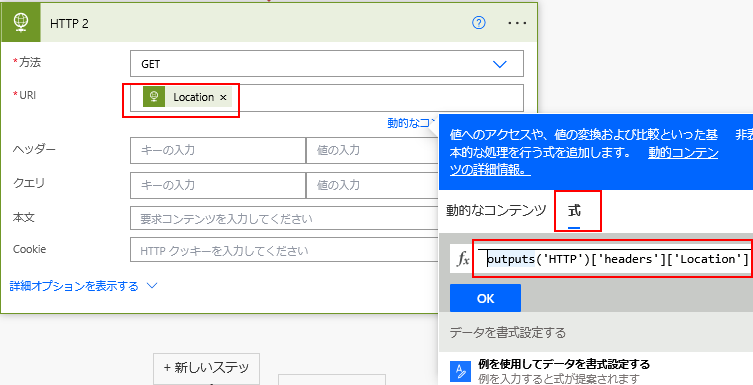Screen dimensions: 753x385
Task: Click the データを書式設定する section header
Action: [x=508, y=332]
